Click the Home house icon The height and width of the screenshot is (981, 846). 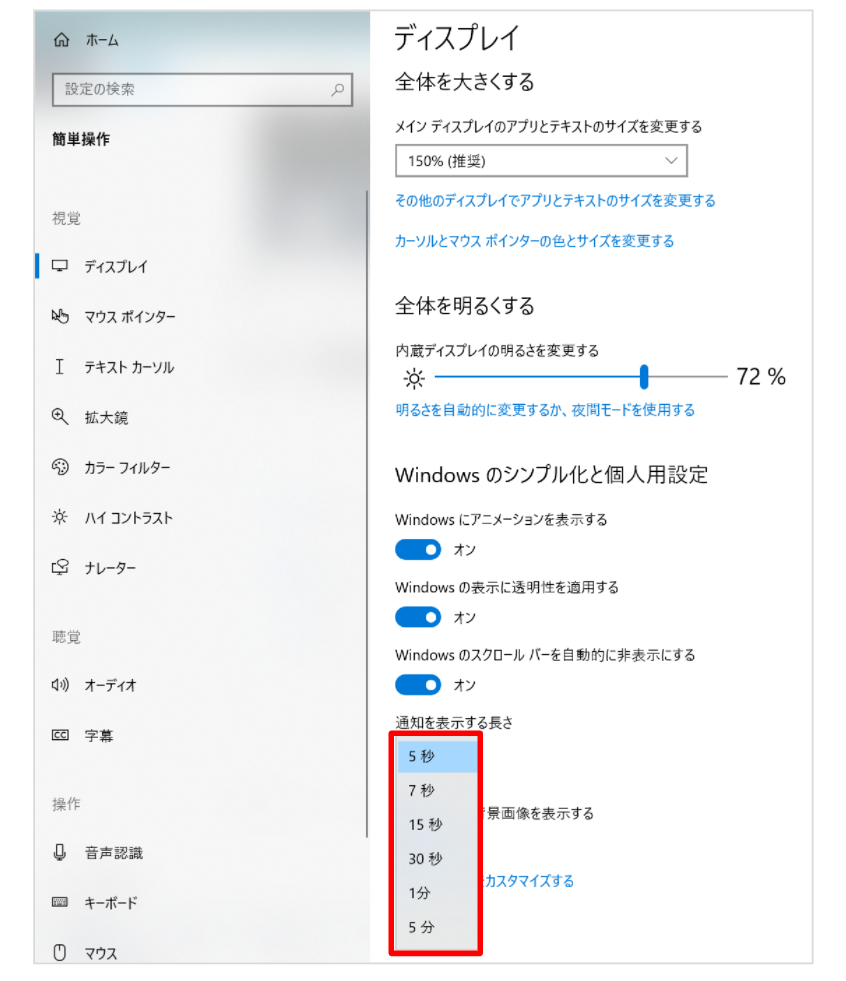61,40
